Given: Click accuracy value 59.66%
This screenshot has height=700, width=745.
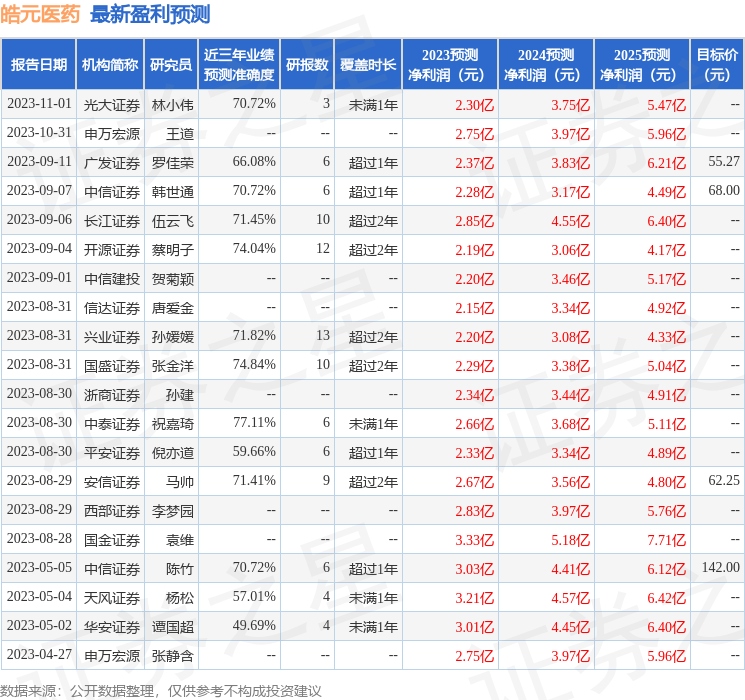Looking at the screenshot, I should coord(254,451).
